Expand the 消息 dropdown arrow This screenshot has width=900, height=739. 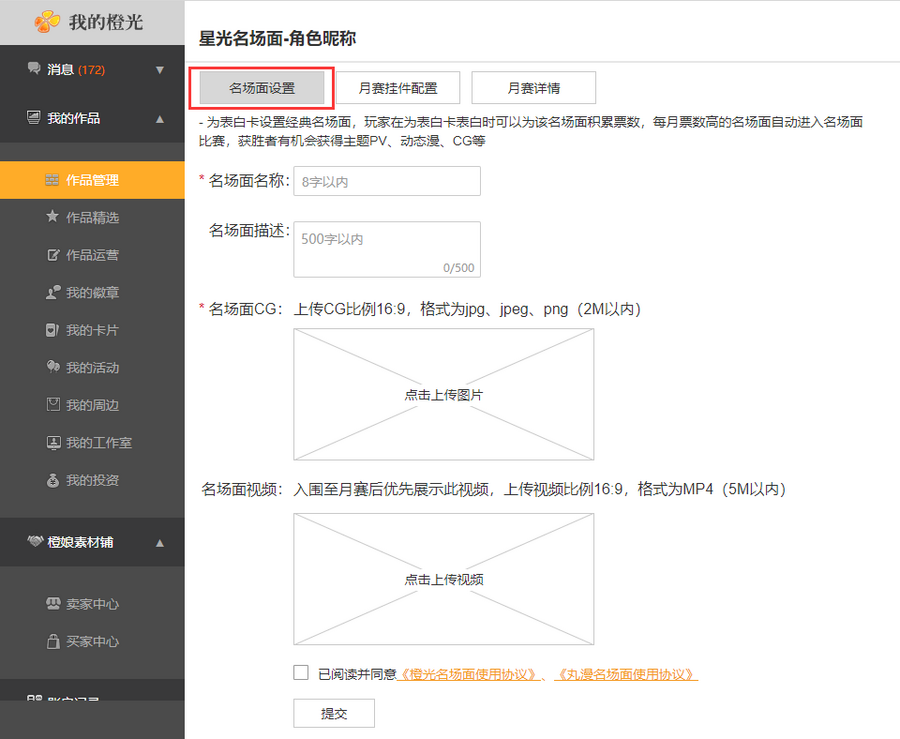click(x=160, y=70)
